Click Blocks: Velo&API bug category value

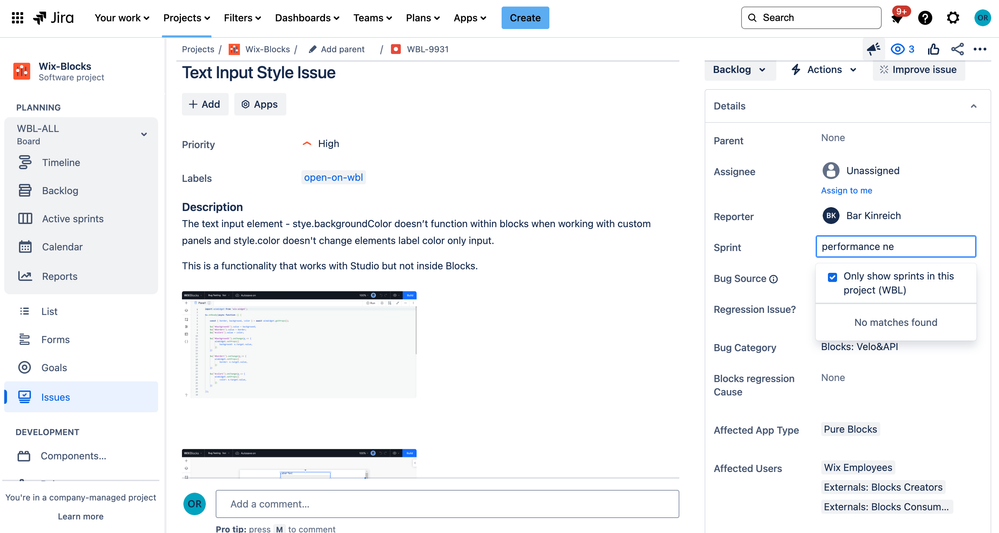click(x=859, y=347)
